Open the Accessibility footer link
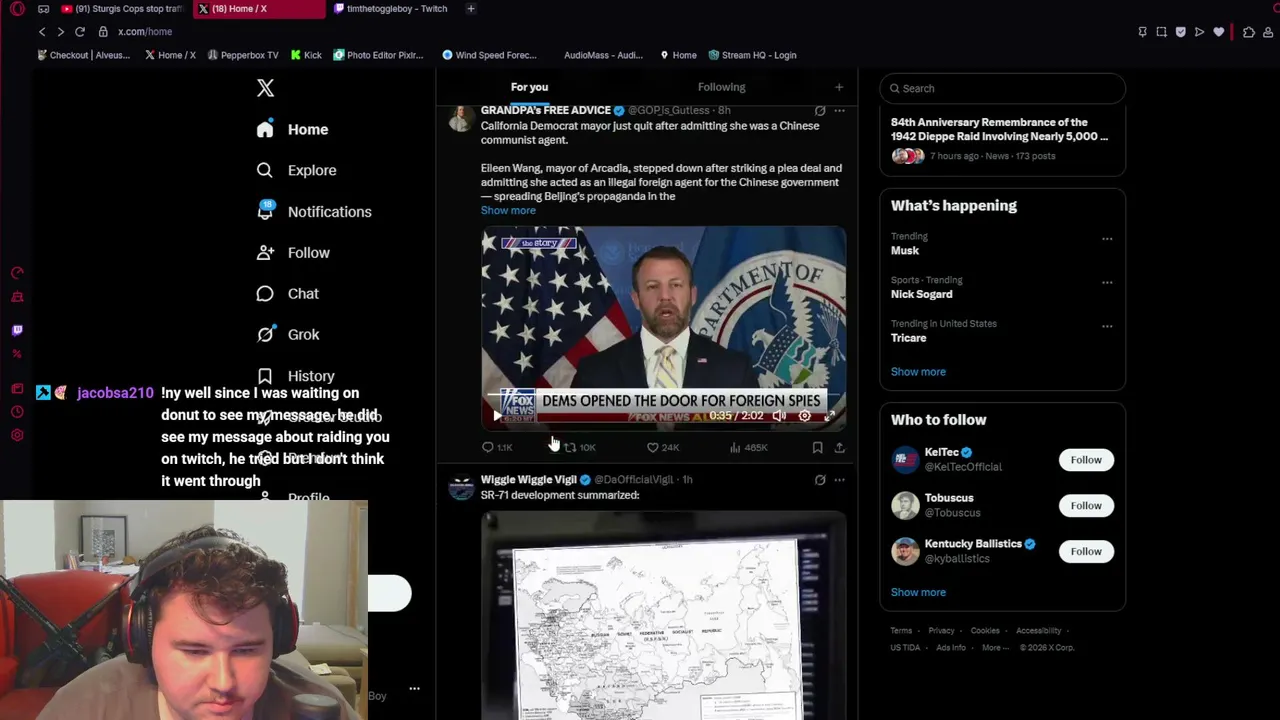 [x=1038, y=631]
